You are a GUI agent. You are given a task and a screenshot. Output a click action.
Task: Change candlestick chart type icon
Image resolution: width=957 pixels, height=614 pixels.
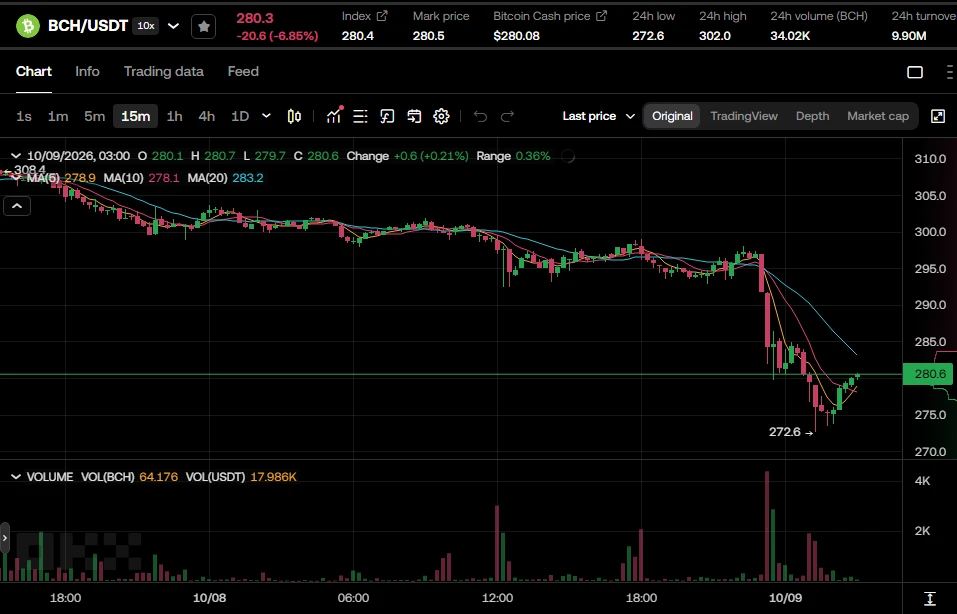pos(294,116)
